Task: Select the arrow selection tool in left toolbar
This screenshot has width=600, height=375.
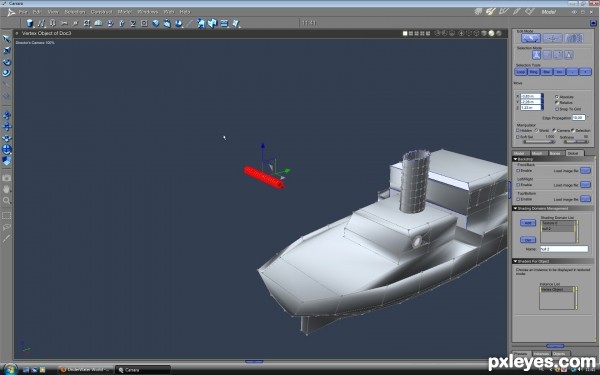Action: (x=7, y=39)
